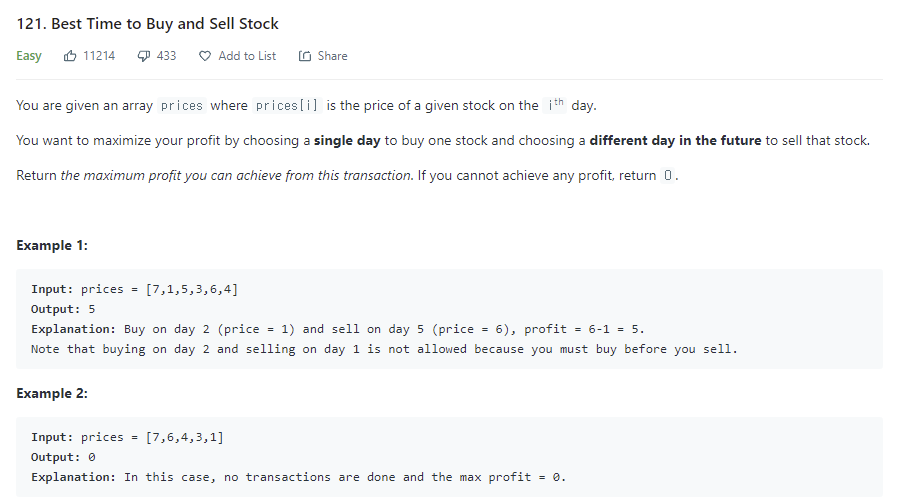Viewport: 900px width, 504px height.
Task: Click the bold phrase single day
Action: coord(347,141)
